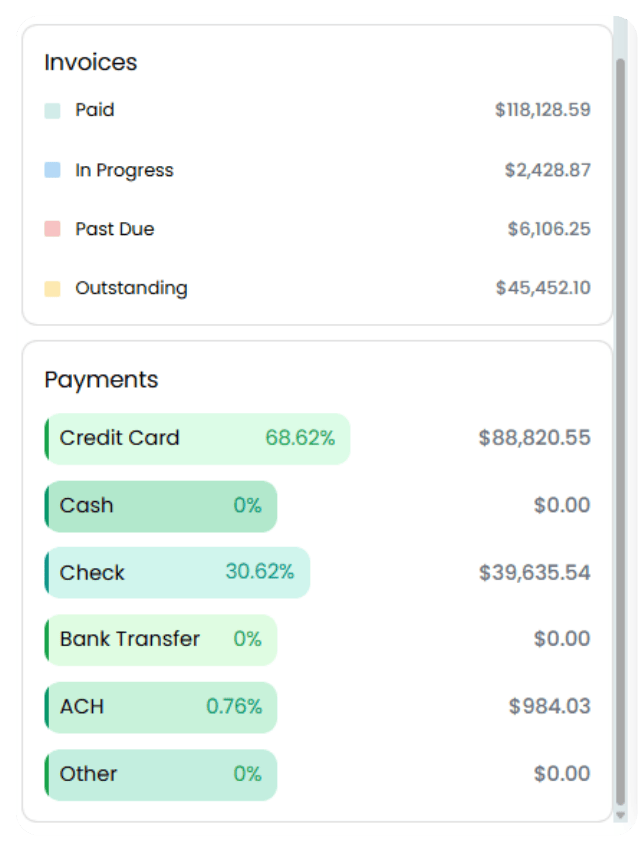Viewport: 641px width, 850px height.
Task: Click the $118,128.59 paid amount
Action: 542,110
